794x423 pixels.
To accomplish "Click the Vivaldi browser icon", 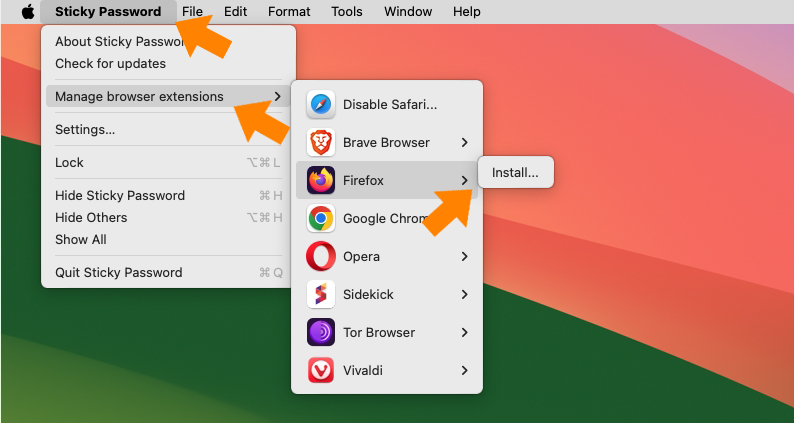I will point(321,370).
